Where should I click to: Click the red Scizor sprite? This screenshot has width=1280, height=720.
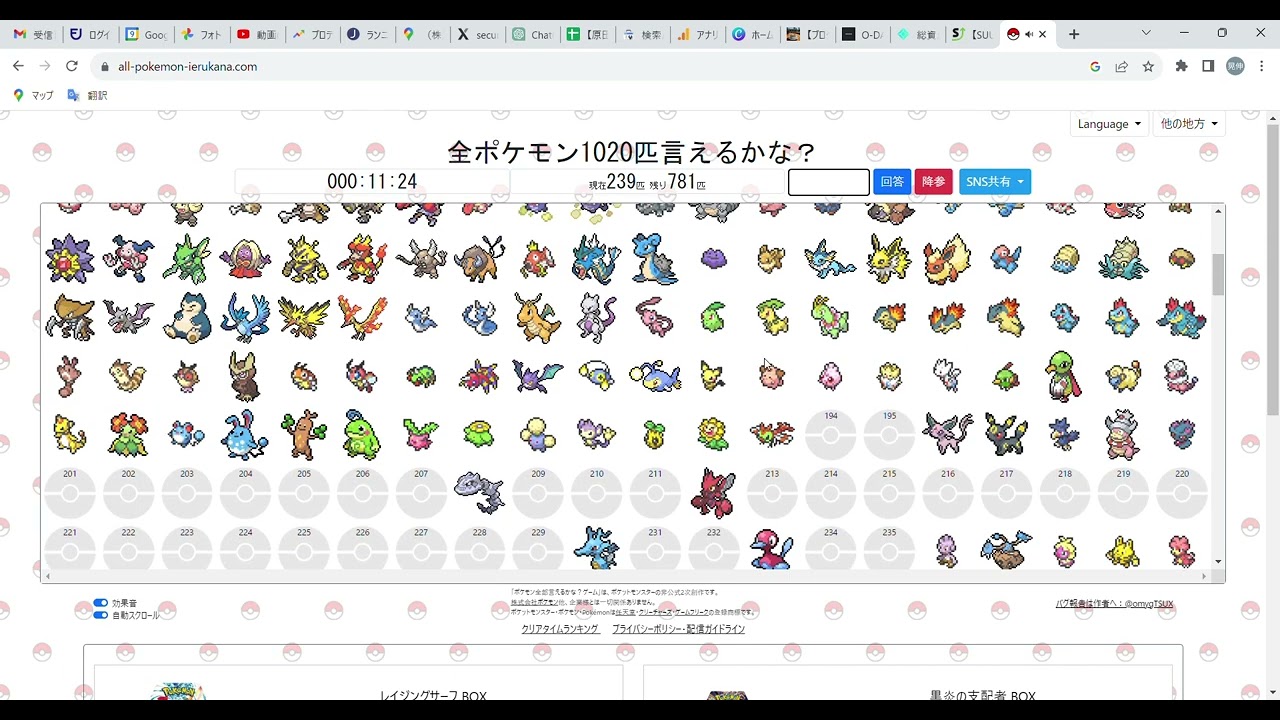point(713,492)
